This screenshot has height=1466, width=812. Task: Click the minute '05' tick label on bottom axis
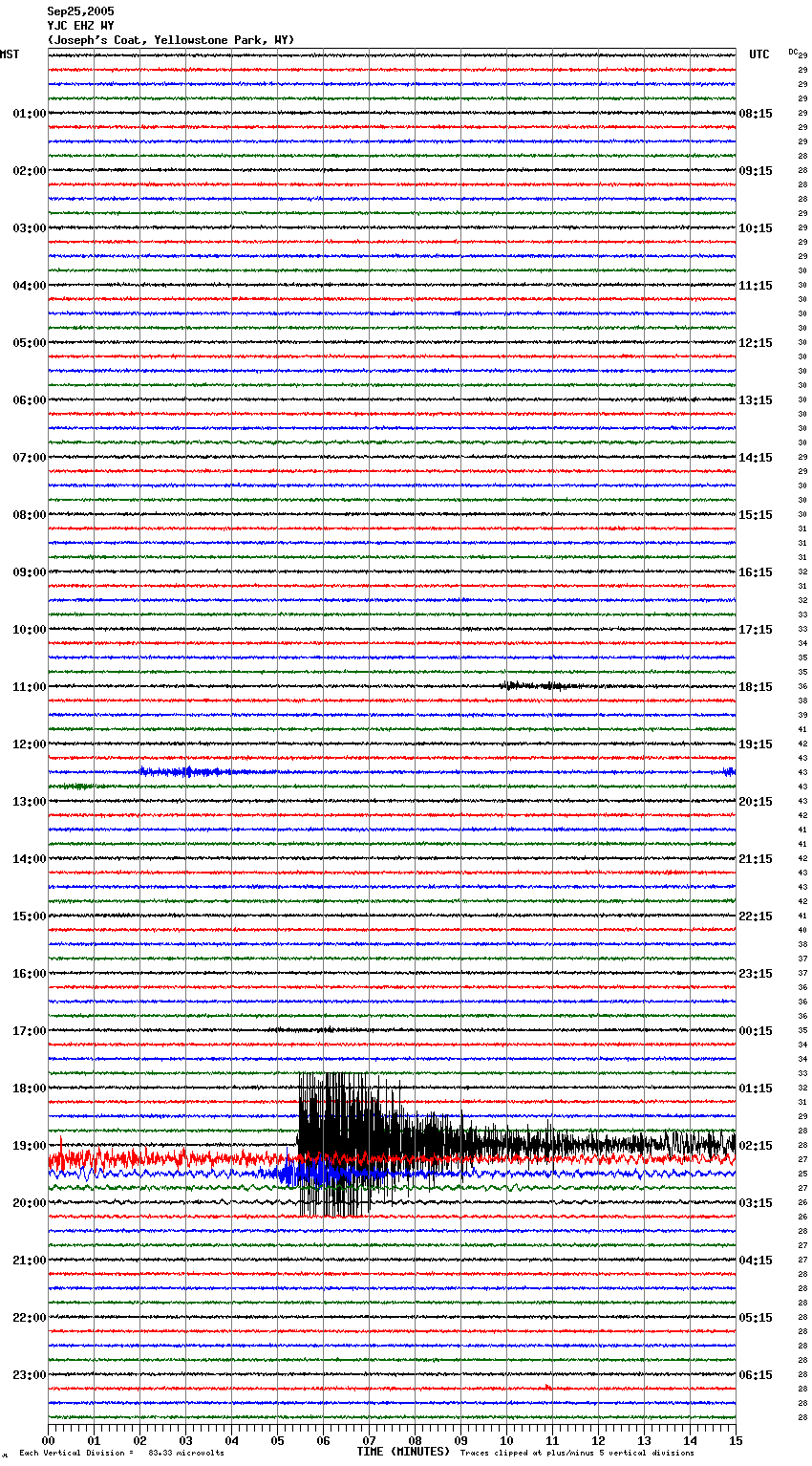click(x=277, y=1440)
